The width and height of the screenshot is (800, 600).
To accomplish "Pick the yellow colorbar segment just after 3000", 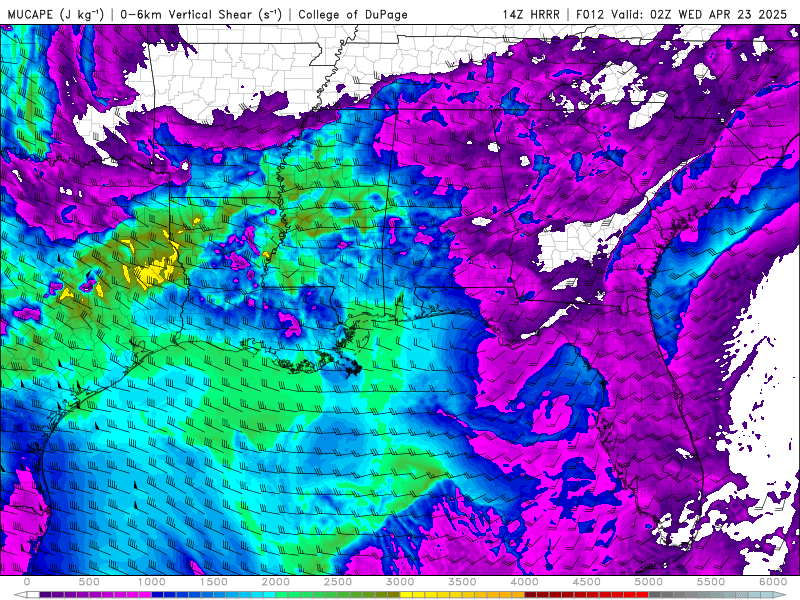I will [x=406, y=594].
